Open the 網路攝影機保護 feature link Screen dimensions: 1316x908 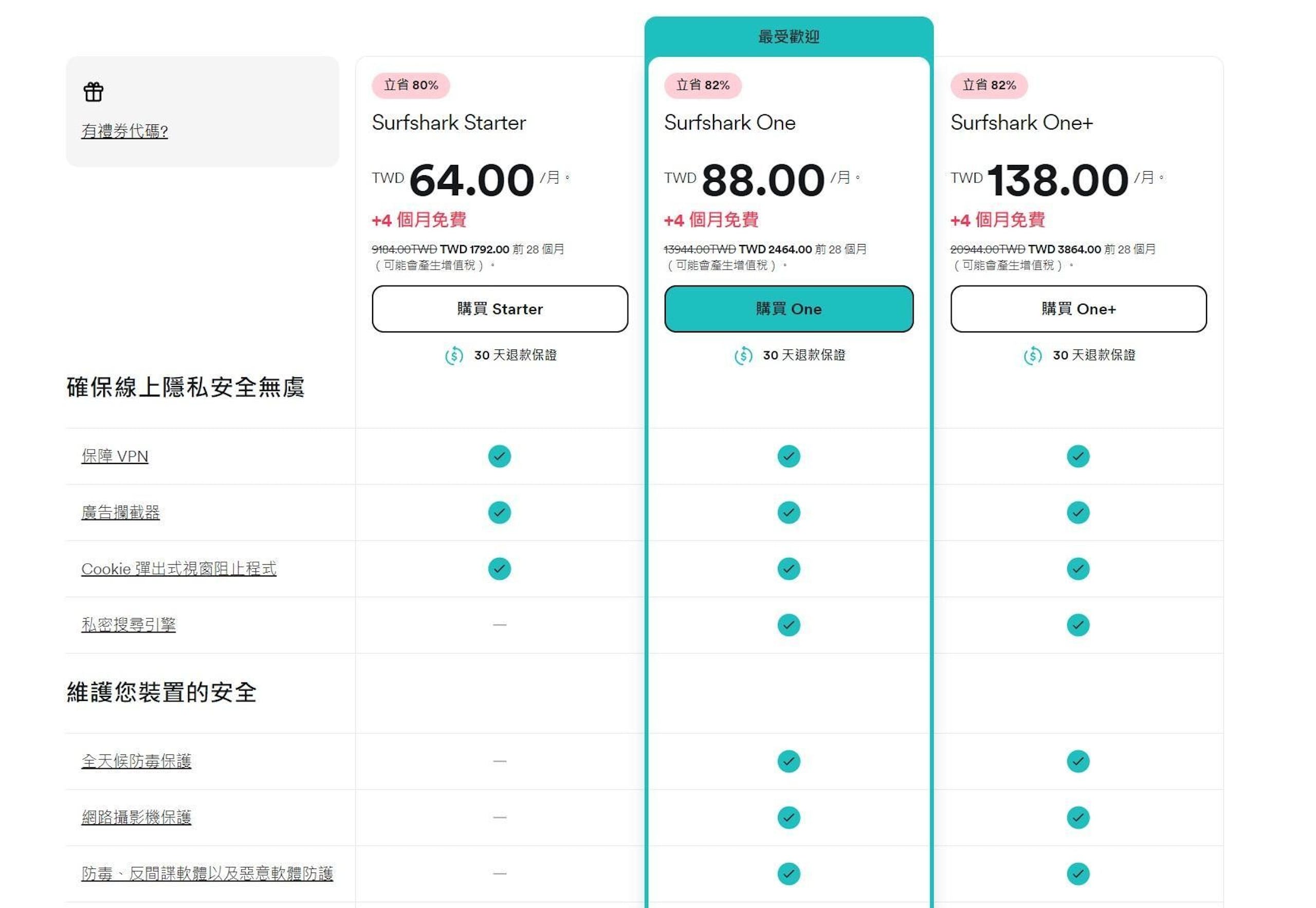(137, 818)
